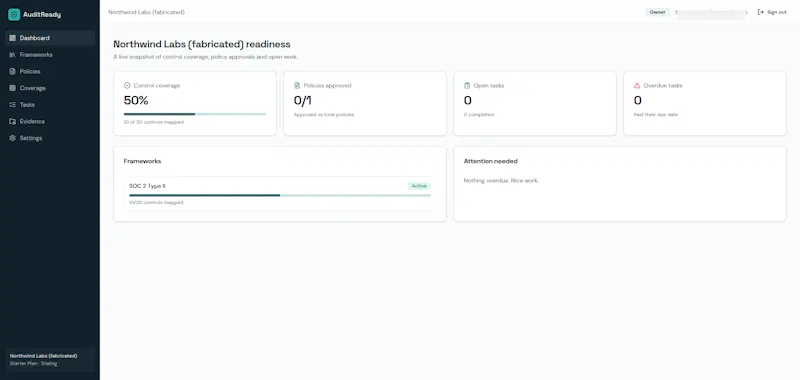This screenshot has height=380, width=800.
Task: Click the Overdue tasks warning triangle icon
Action: pos(637,86)
